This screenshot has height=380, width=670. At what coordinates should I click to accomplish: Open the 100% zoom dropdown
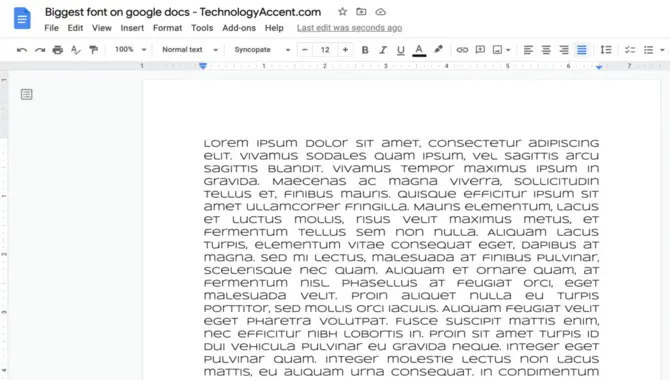click(x=130, y=50)
